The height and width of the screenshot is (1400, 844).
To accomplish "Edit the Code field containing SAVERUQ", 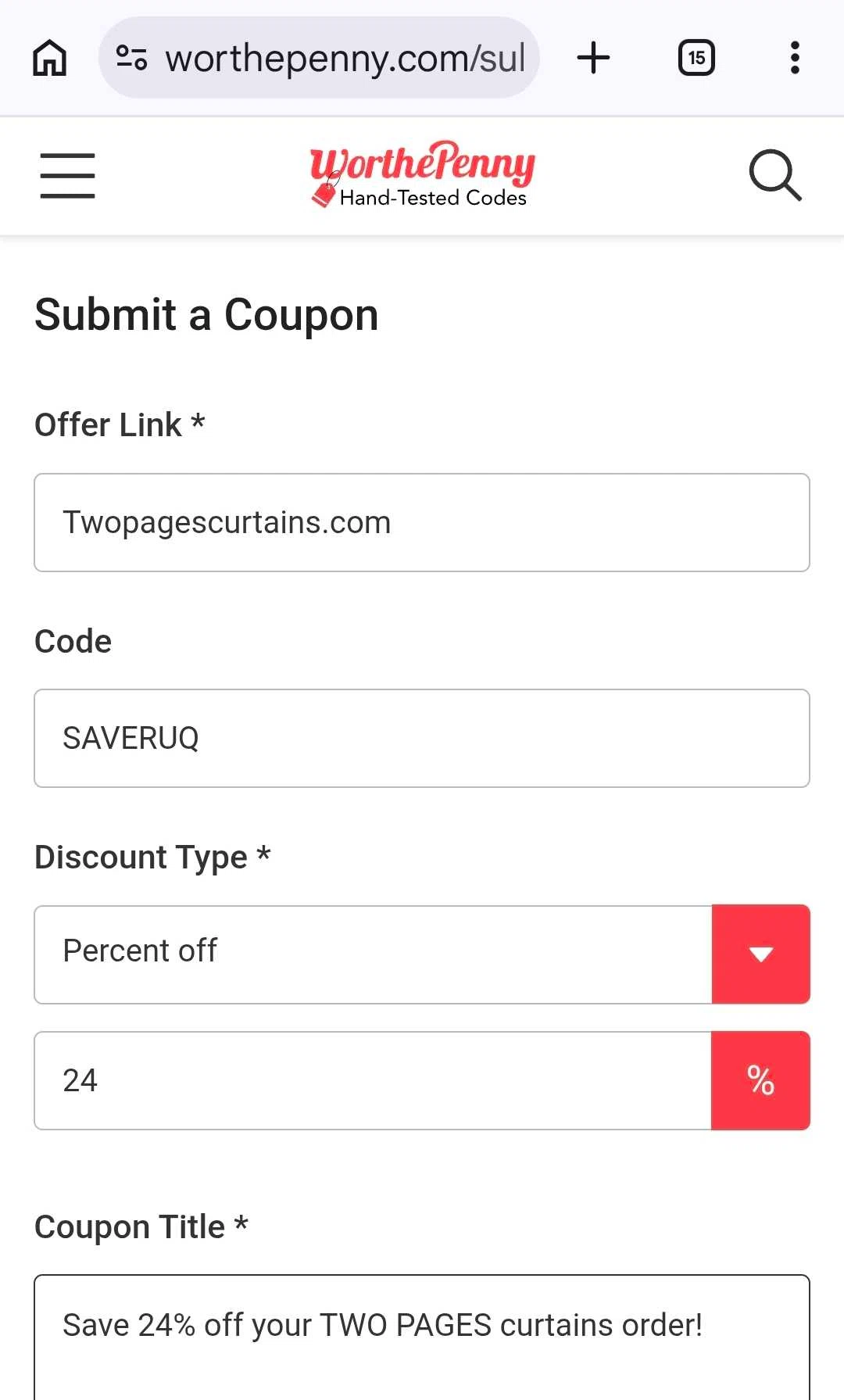I will 422,738.
